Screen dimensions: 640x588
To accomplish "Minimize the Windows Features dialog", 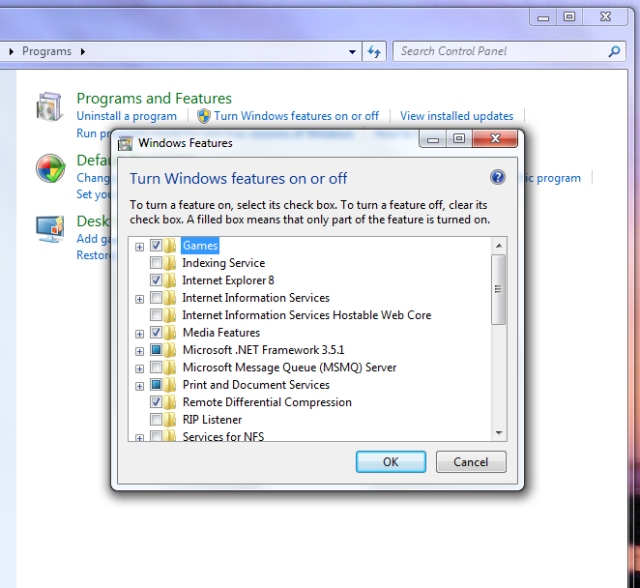I will (433, 139).
